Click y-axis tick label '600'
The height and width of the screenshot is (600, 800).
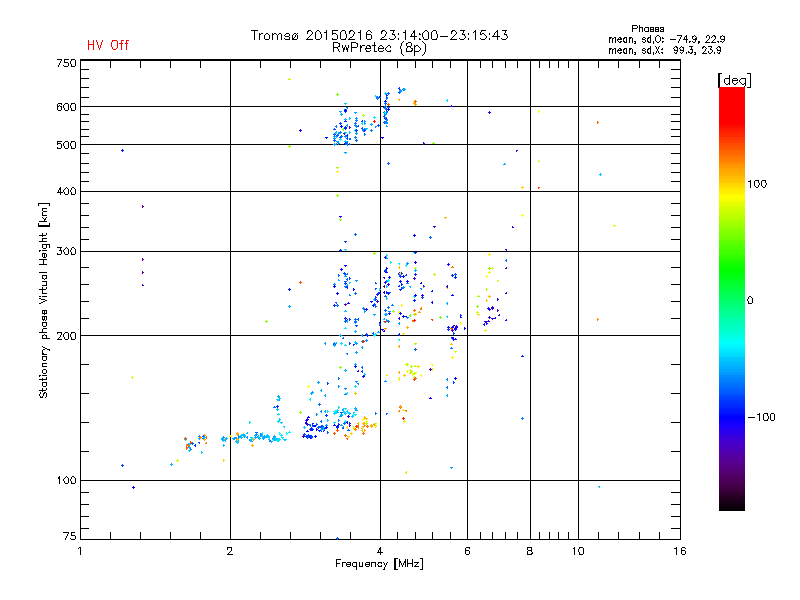pos(66,107)
